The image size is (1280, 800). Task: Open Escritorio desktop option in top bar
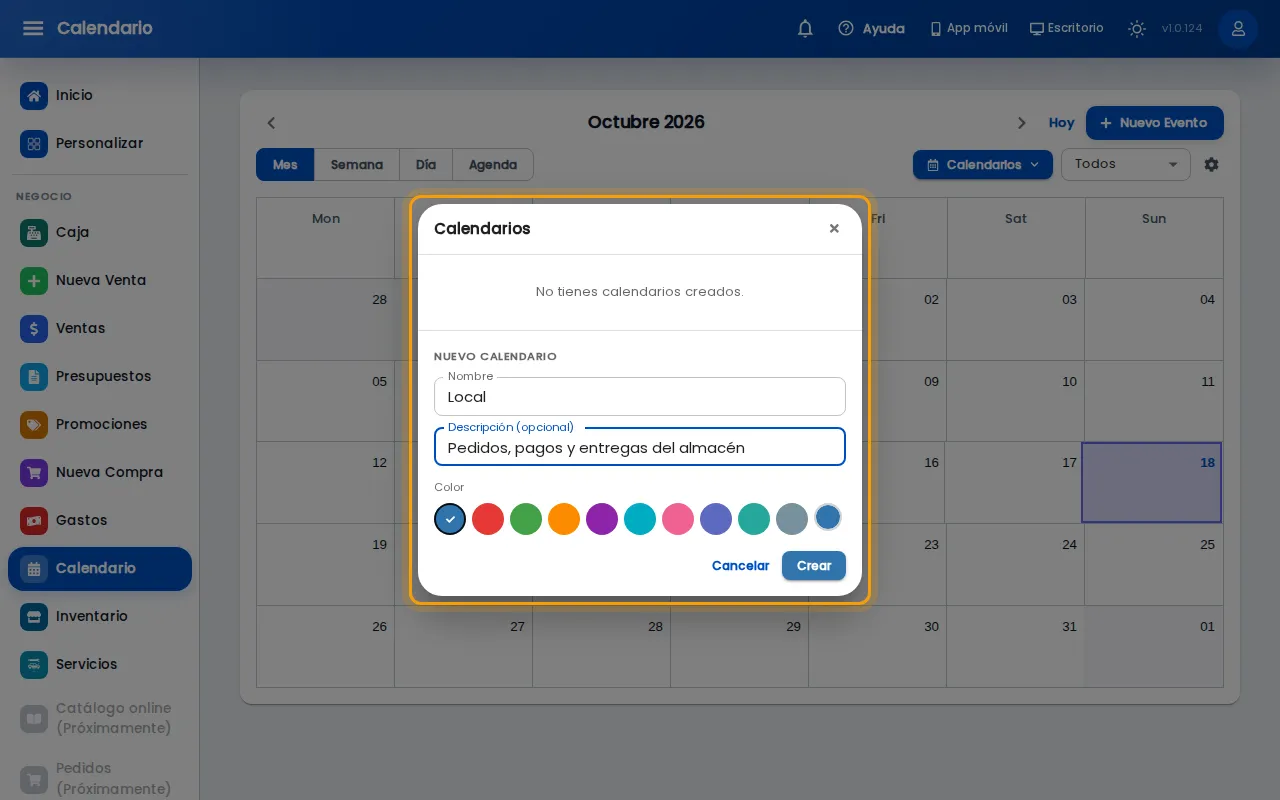click(1067, 28)
